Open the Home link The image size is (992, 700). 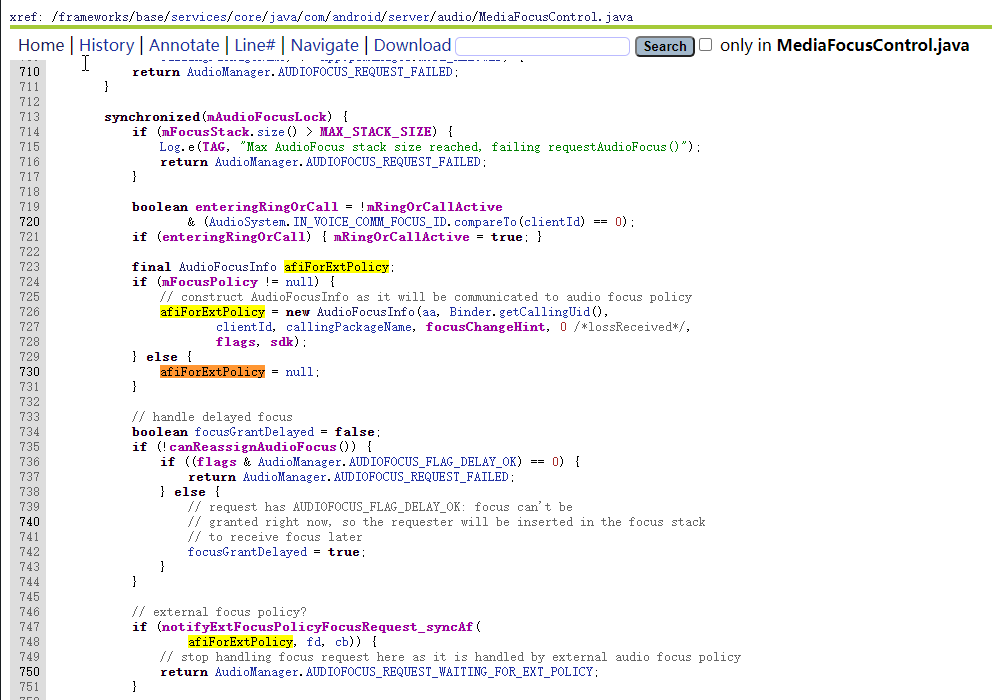(x=41, y=46)
